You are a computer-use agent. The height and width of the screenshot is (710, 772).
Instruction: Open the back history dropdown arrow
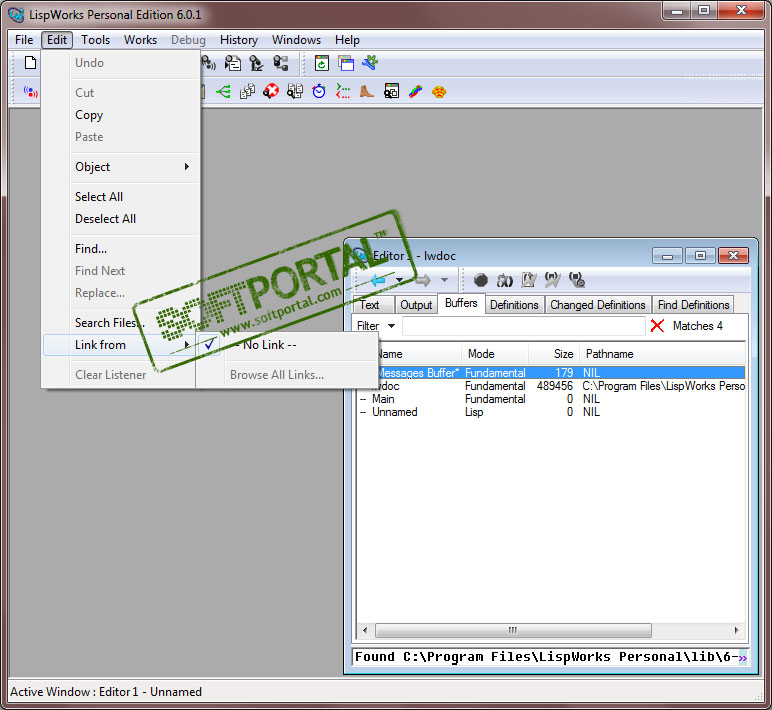pyautogui.click(x=399, y=280)
